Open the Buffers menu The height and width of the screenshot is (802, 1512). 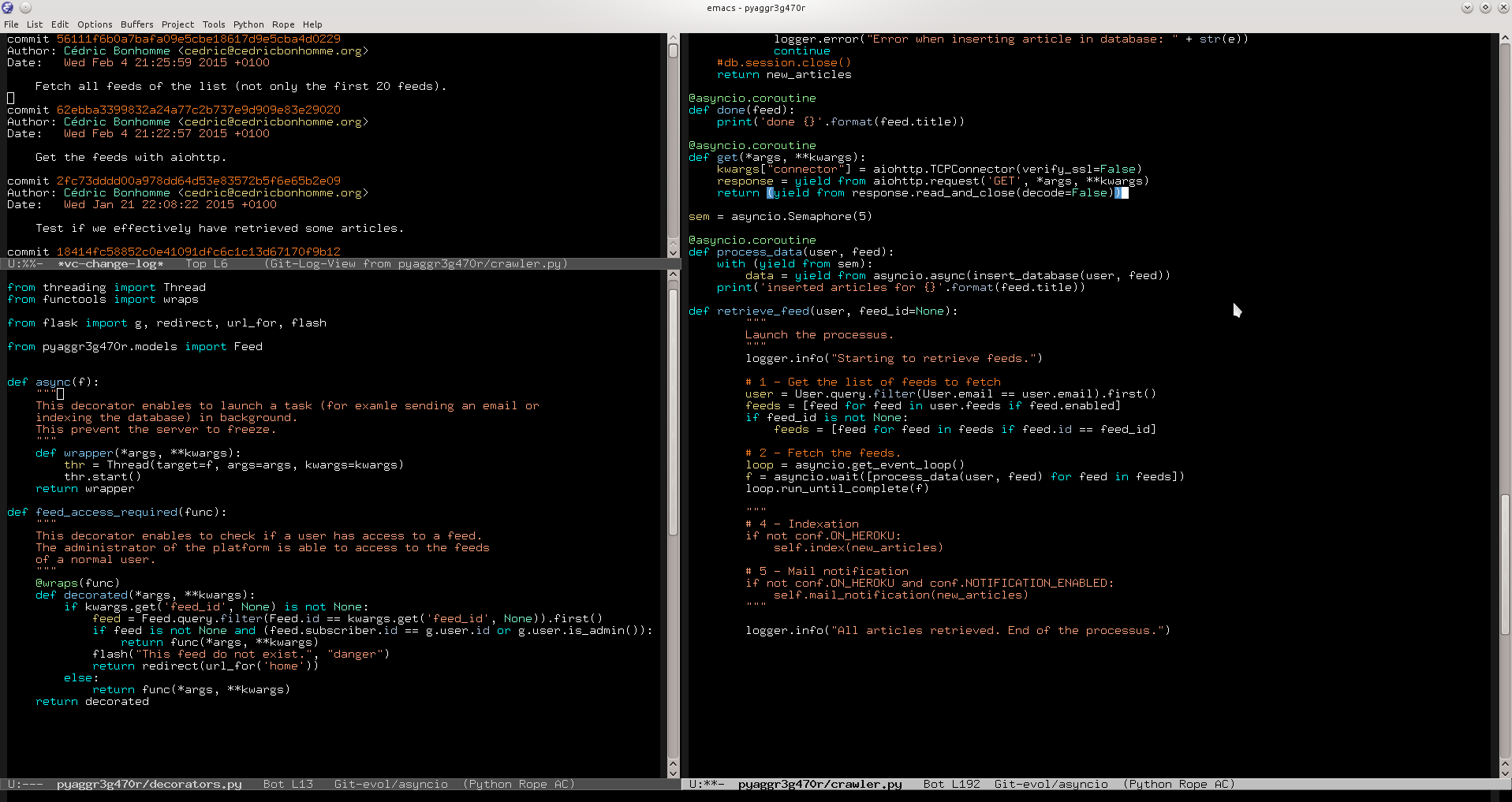tap(137, 24)
